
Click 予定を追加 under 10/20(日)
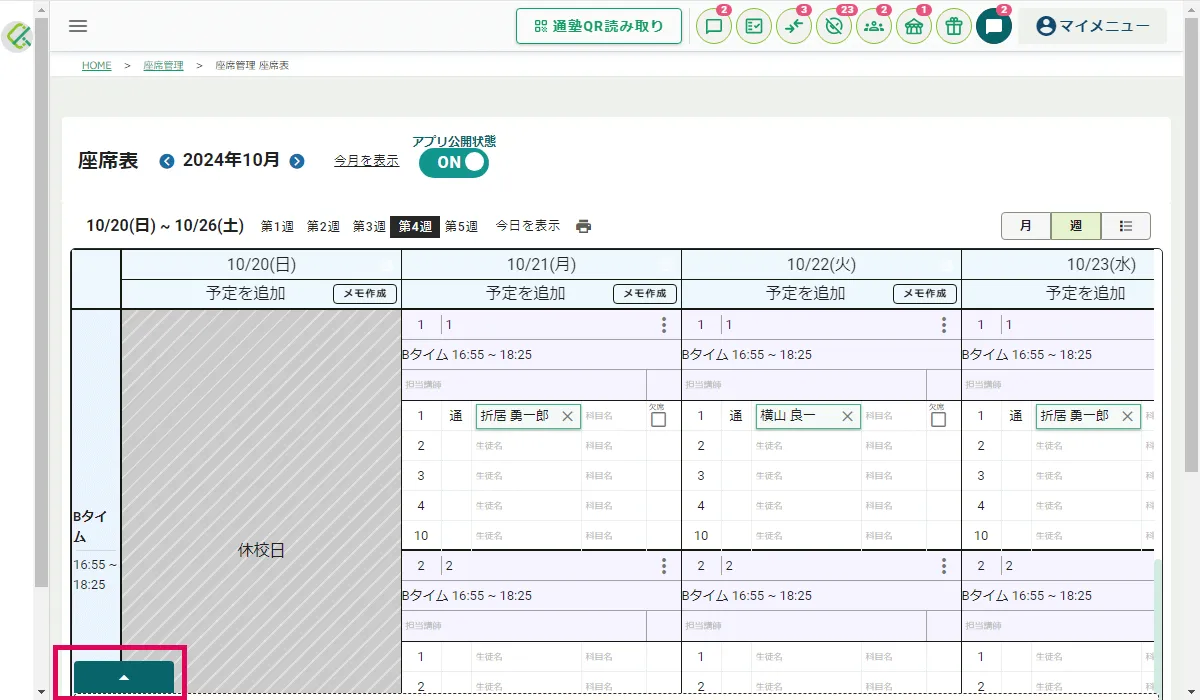click(x=246, y=293)
